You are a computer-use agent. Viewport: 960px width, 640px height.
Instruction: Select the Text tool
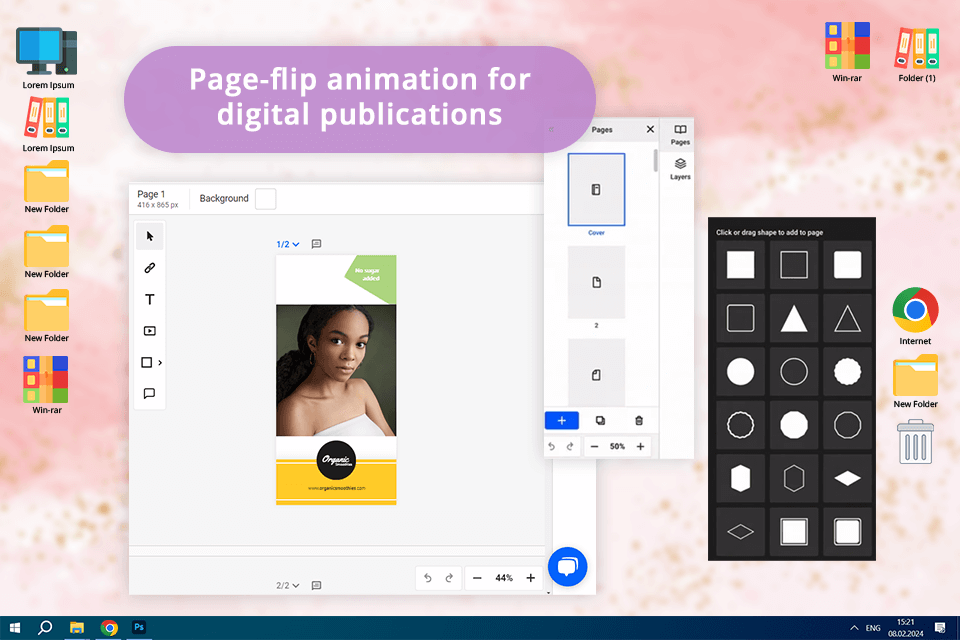click(149, 299)
